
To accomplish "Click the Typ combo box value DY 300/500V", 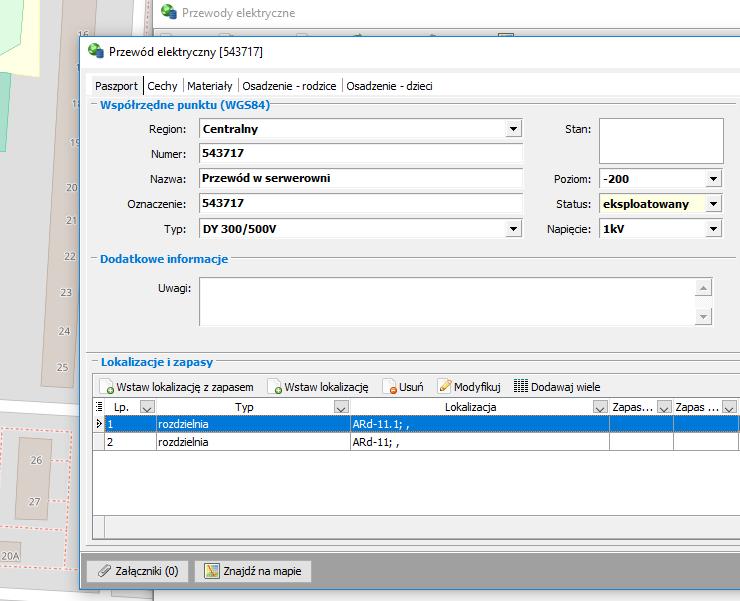I will click(352, 229).
